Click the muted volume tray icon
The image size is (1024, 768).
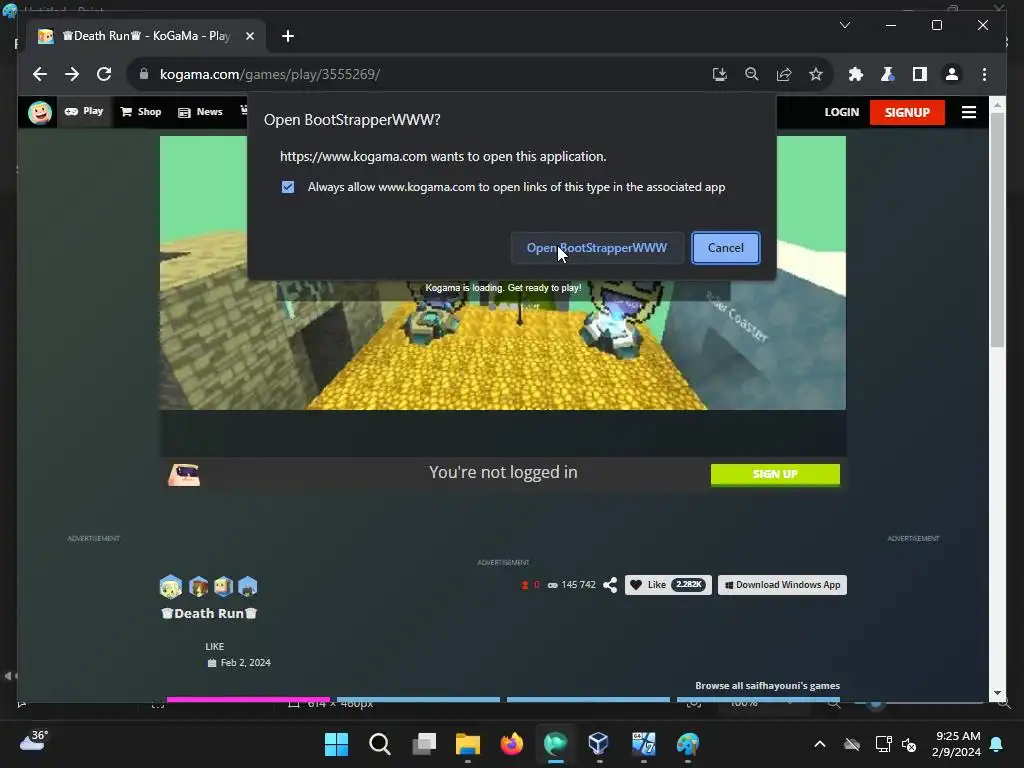pos(908,744)
